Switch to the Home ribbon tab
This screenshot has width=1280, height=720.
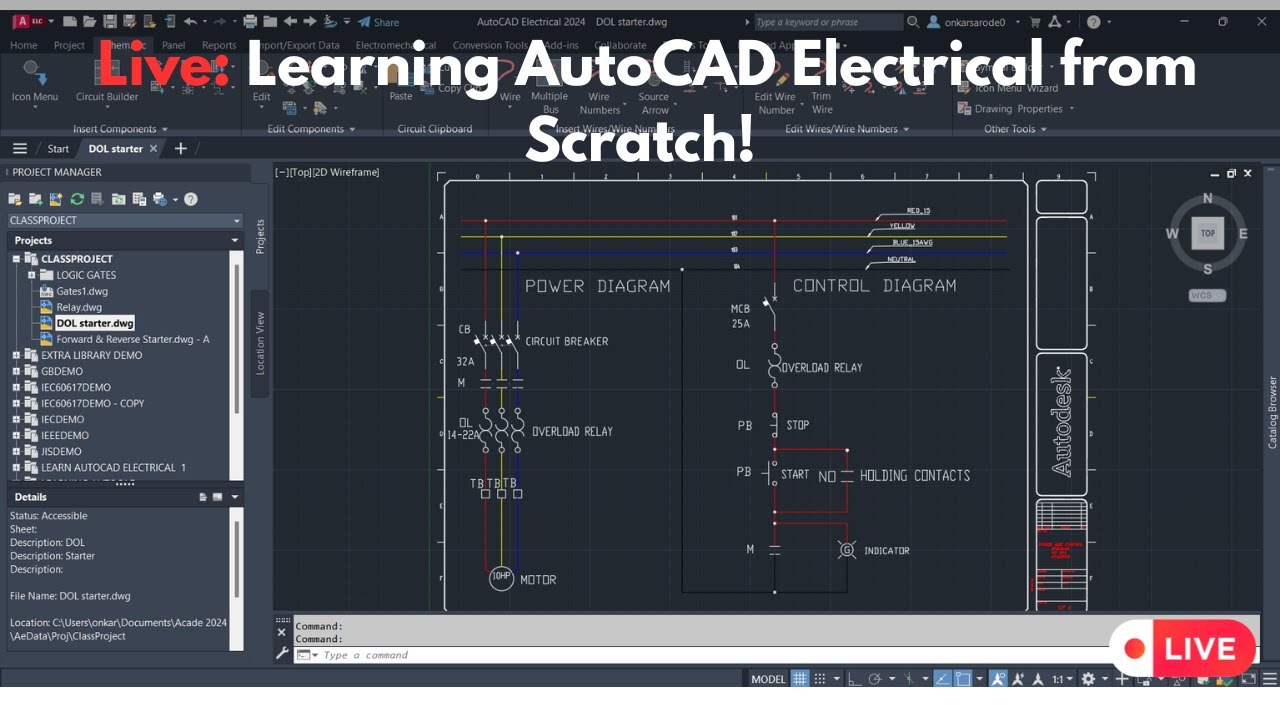(x=24, y=45)
